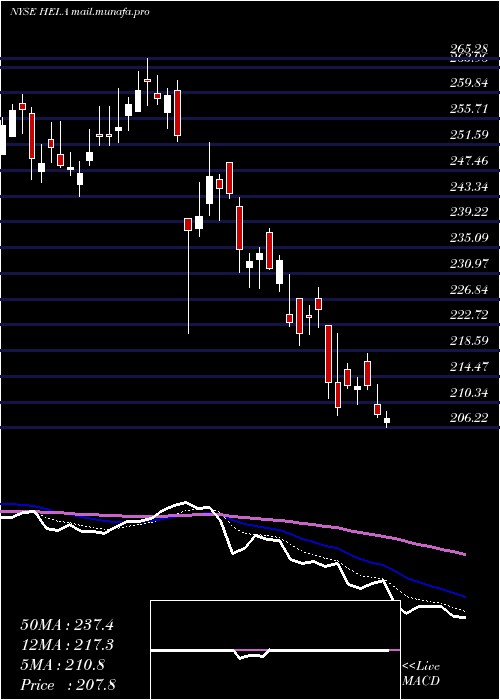This screenshot has width=500, height=700.
Task: Click the 251.59 price axis label
Action: 469,134
